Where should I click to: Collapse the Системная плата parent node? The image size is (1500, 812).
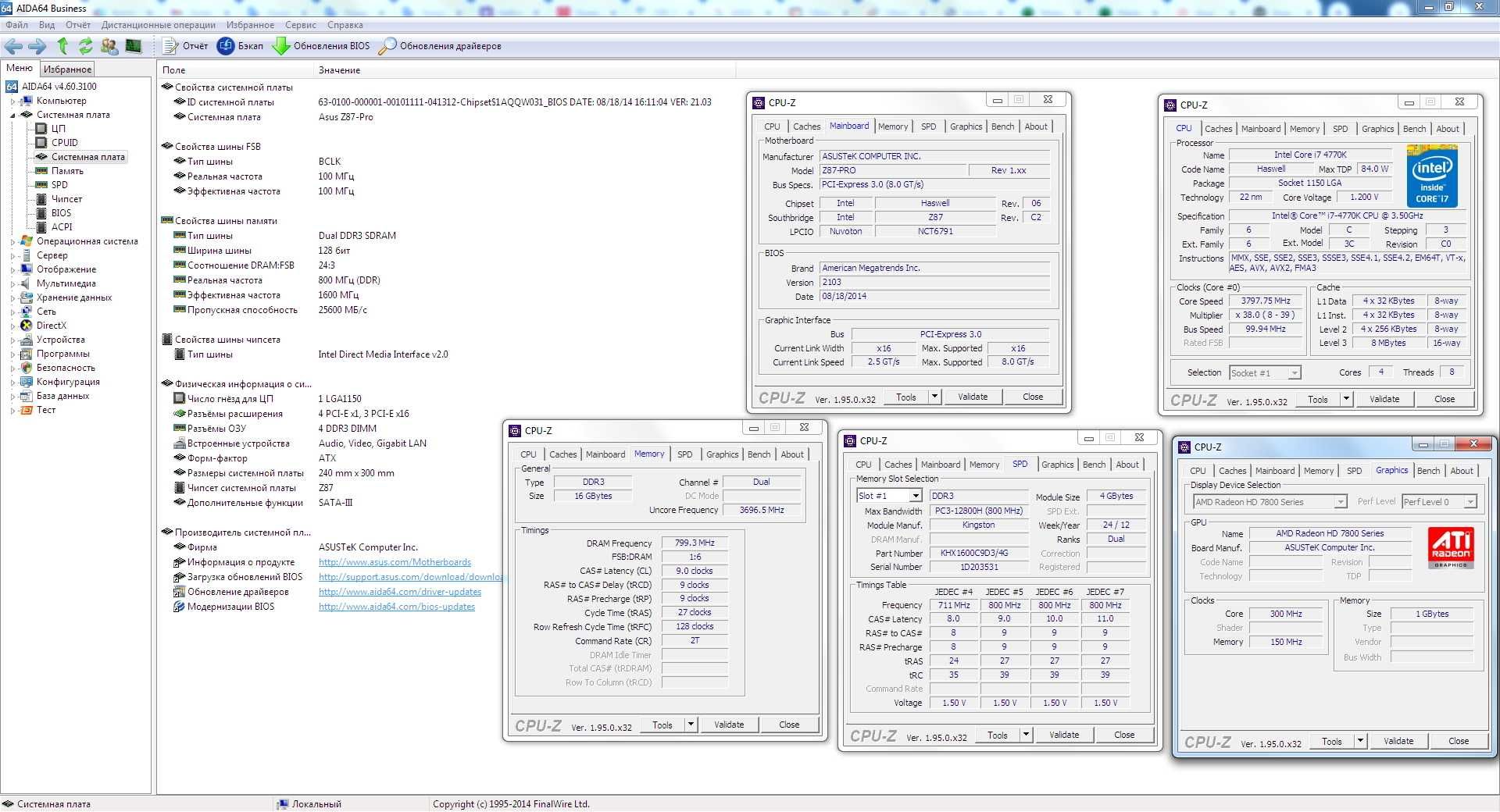pos(12,115)
